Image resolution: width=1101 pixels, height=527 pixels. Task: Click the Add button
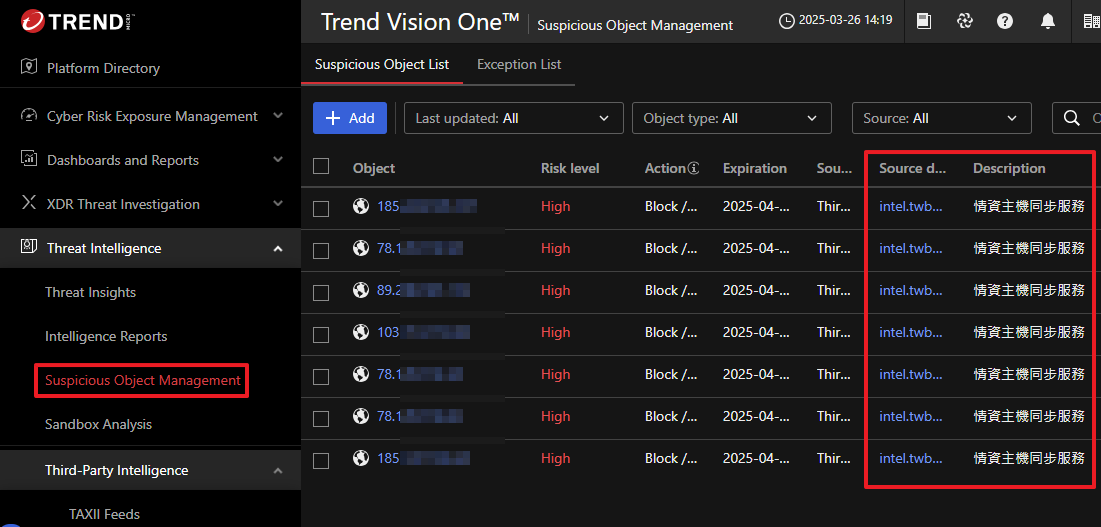pyautogui.click(x=350, y=118)
